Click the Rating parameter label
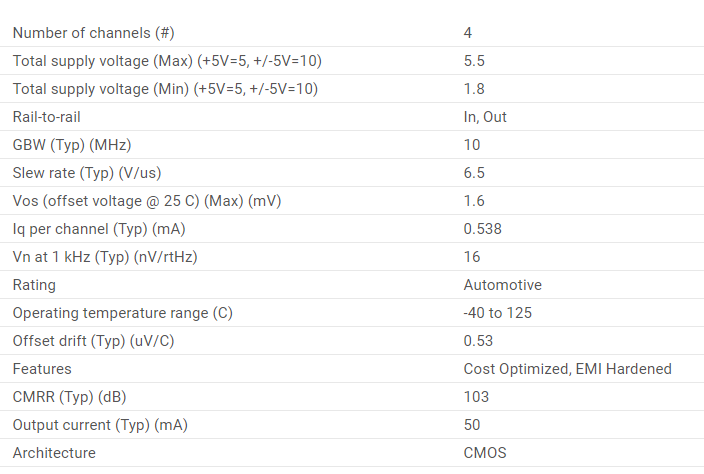 coord(34,285)
